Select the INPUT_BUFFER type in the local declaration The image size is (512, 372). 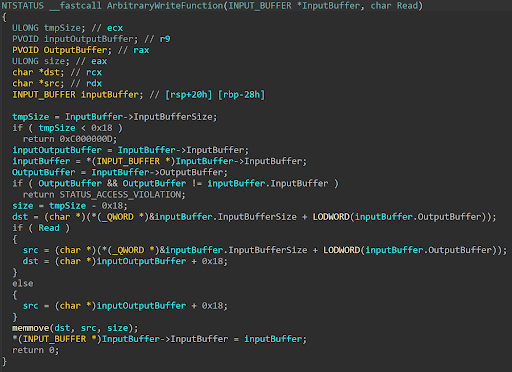coord(44,95)
